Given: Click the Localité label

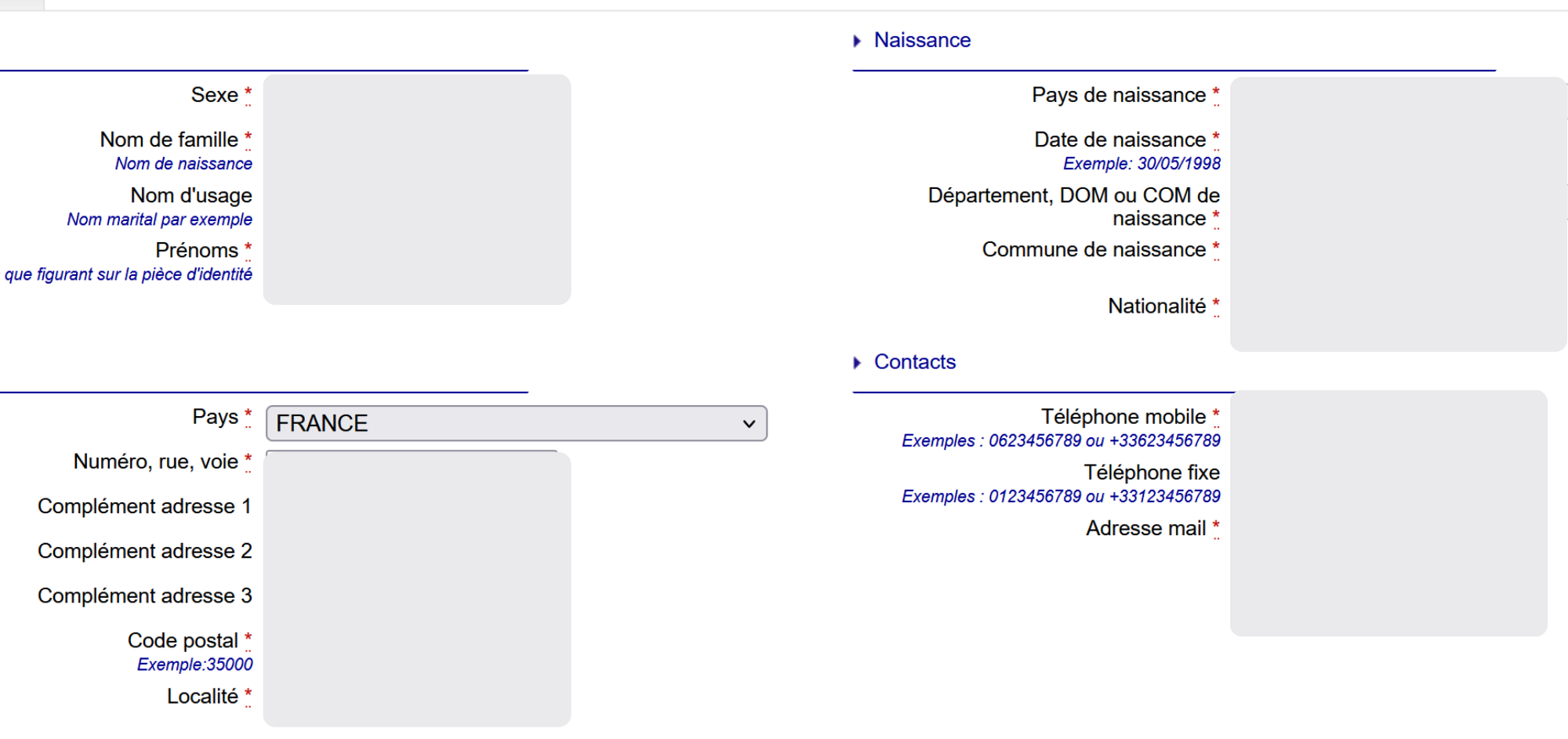Looking at the screenshot, I should [x=202, y=696].
